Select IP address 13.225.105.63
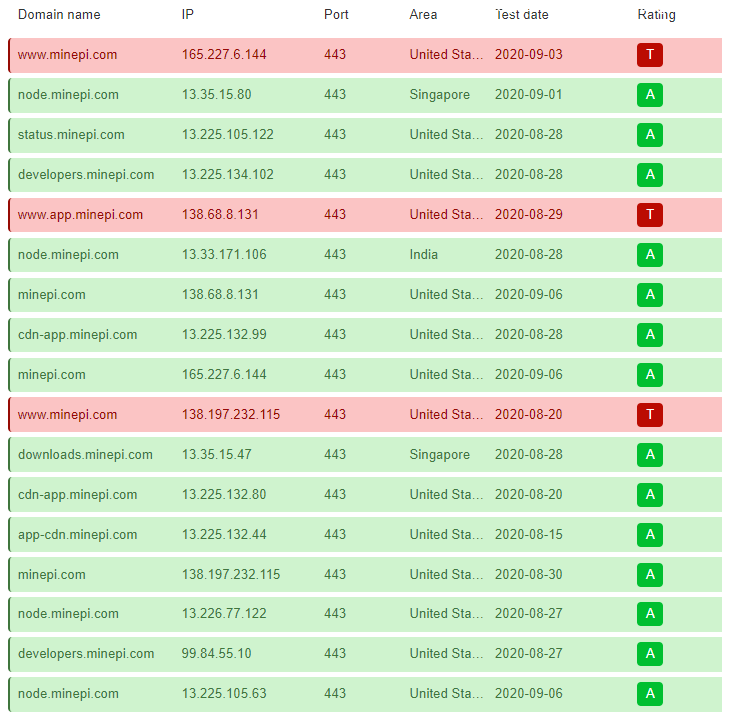Image resolution: width=730 pixels, height=719 pixels. [224, 694]
